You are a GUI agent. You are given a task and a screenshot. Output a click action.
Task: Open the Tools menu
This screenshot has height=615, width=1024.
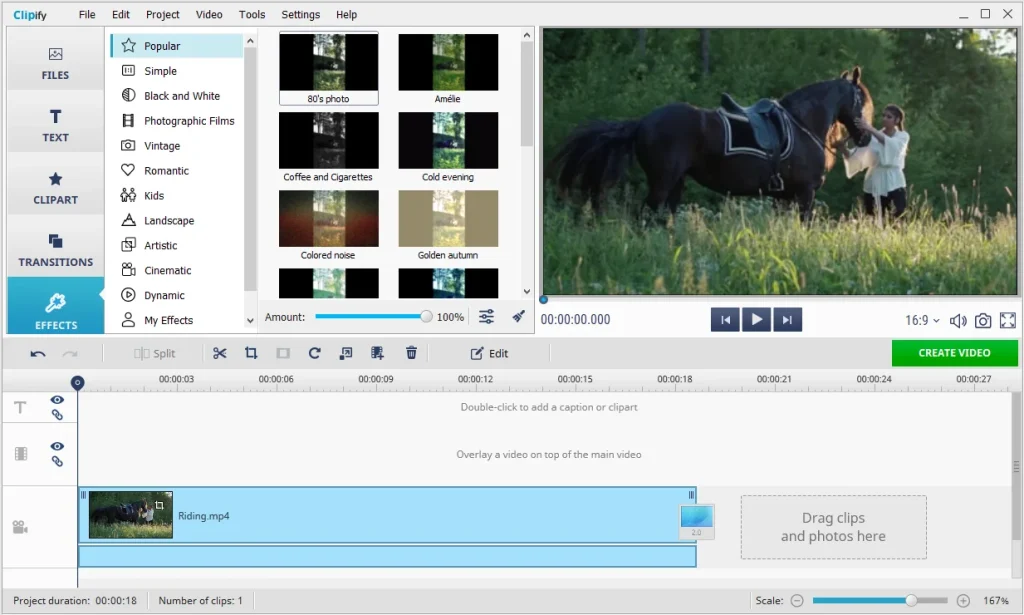(252, 14)
